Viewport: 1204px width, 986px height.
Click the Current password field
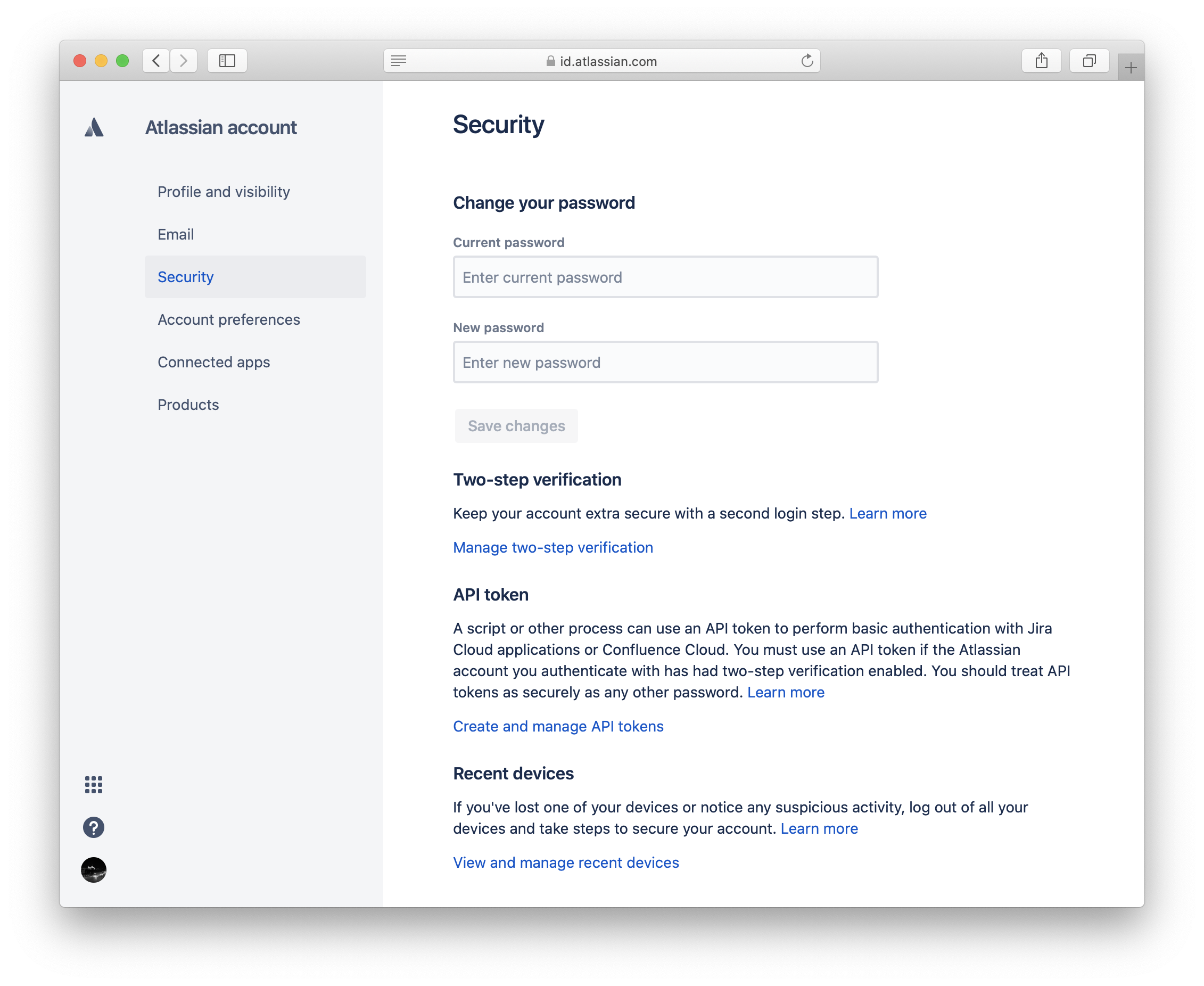coord(665,277)
